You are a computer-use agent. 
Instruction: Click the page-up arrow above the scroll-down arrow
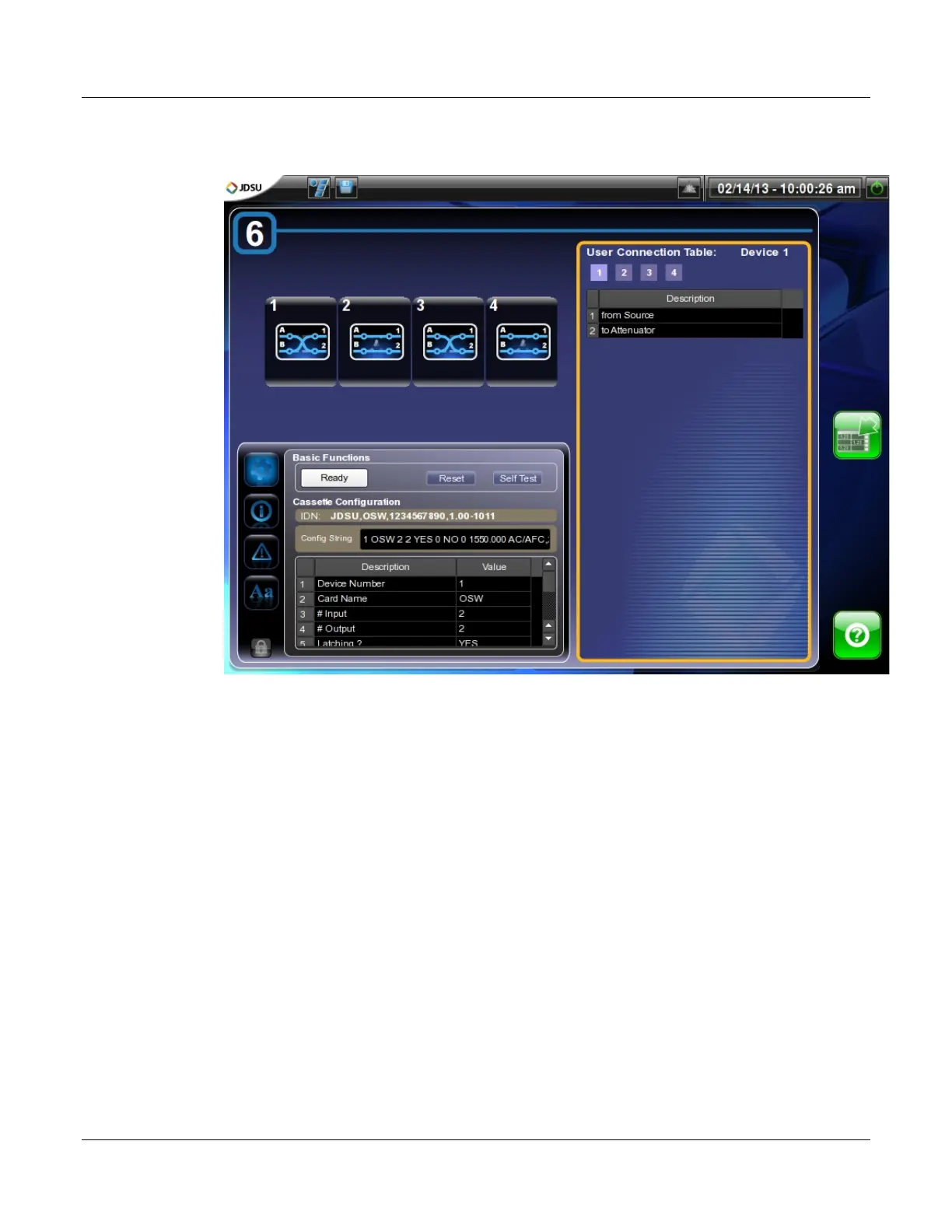[x=548, y=625]
